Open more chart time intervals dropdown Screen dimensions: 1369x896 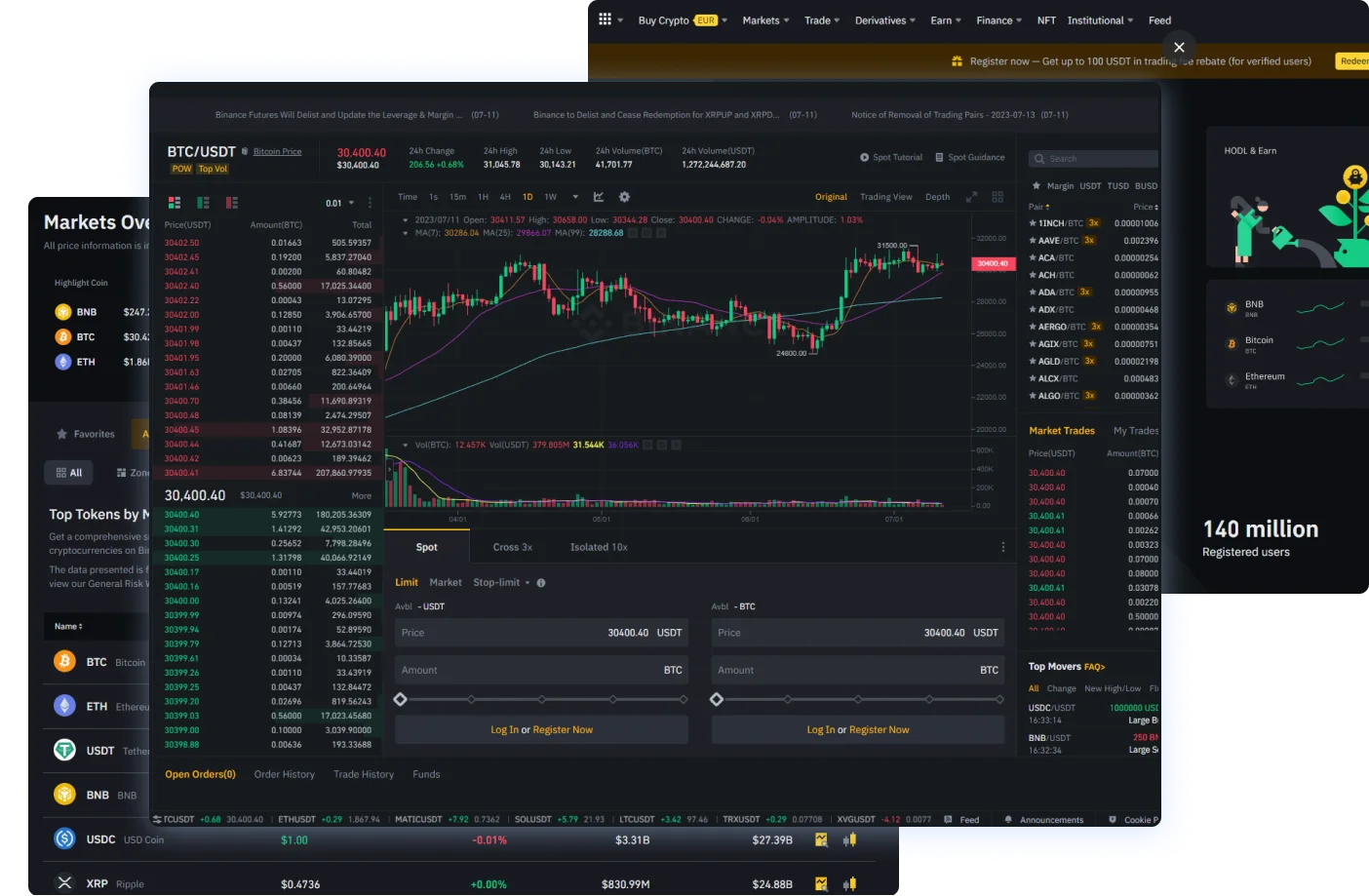tap(575, 197)
